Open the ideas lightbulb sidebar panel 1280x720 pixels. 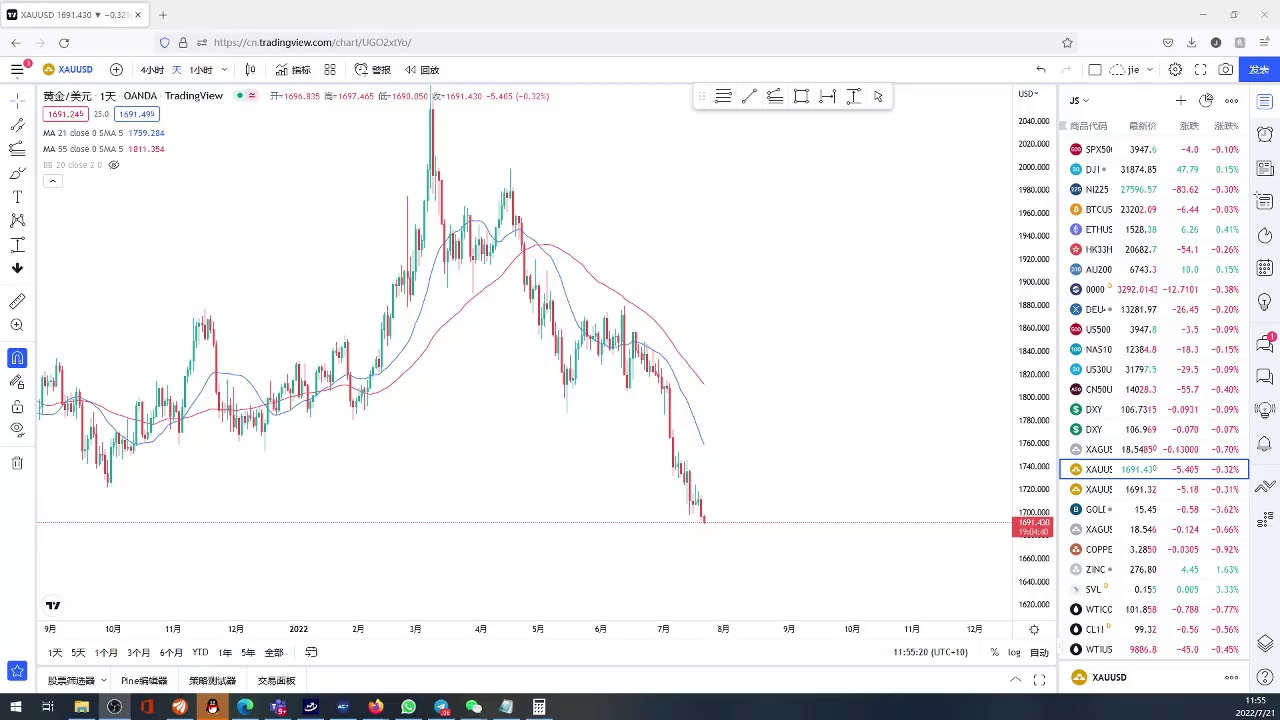1265,302
